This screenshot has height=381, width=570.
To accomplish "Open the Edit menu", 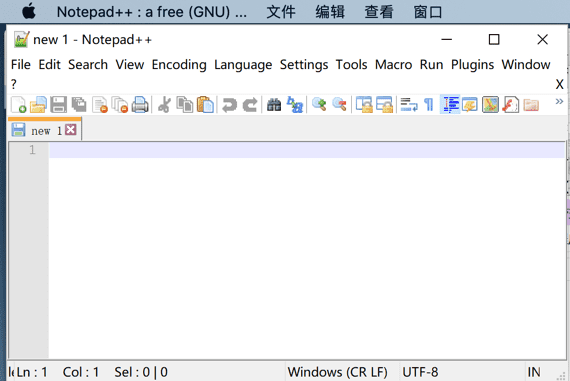I will point(49,65).
